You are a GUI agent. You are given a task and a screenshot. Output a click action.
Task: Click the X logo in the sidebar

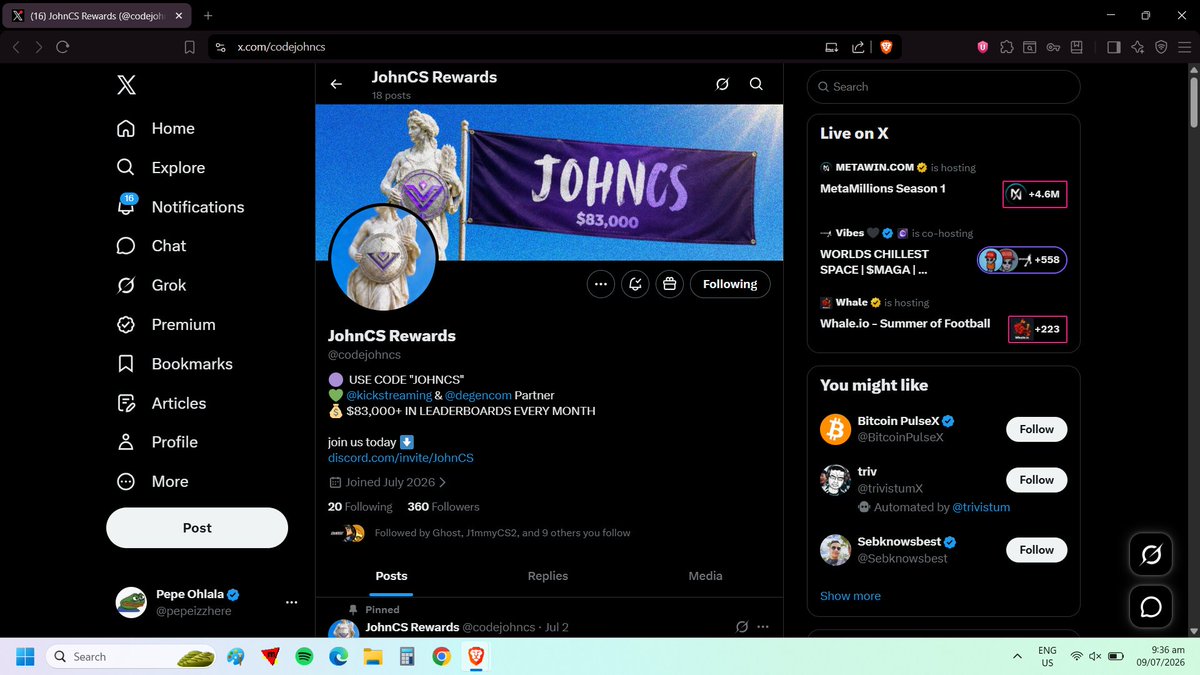pyautogui.click(x=126, y=86)
